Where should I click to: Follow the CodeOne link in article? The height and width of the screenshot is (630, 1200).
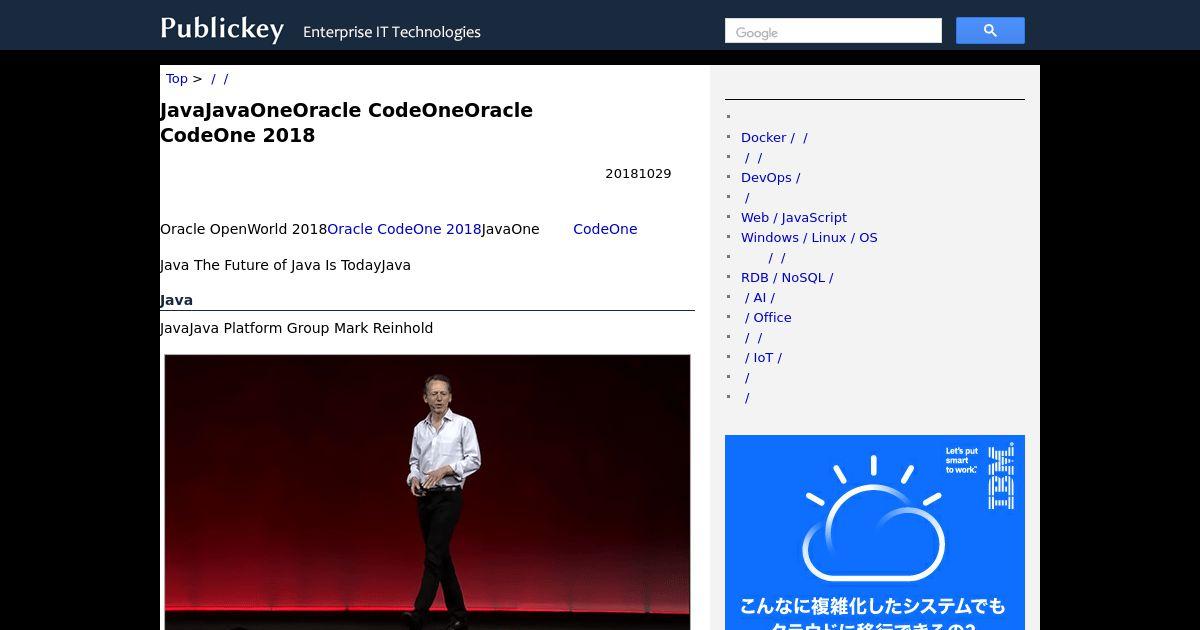(605, 229)
